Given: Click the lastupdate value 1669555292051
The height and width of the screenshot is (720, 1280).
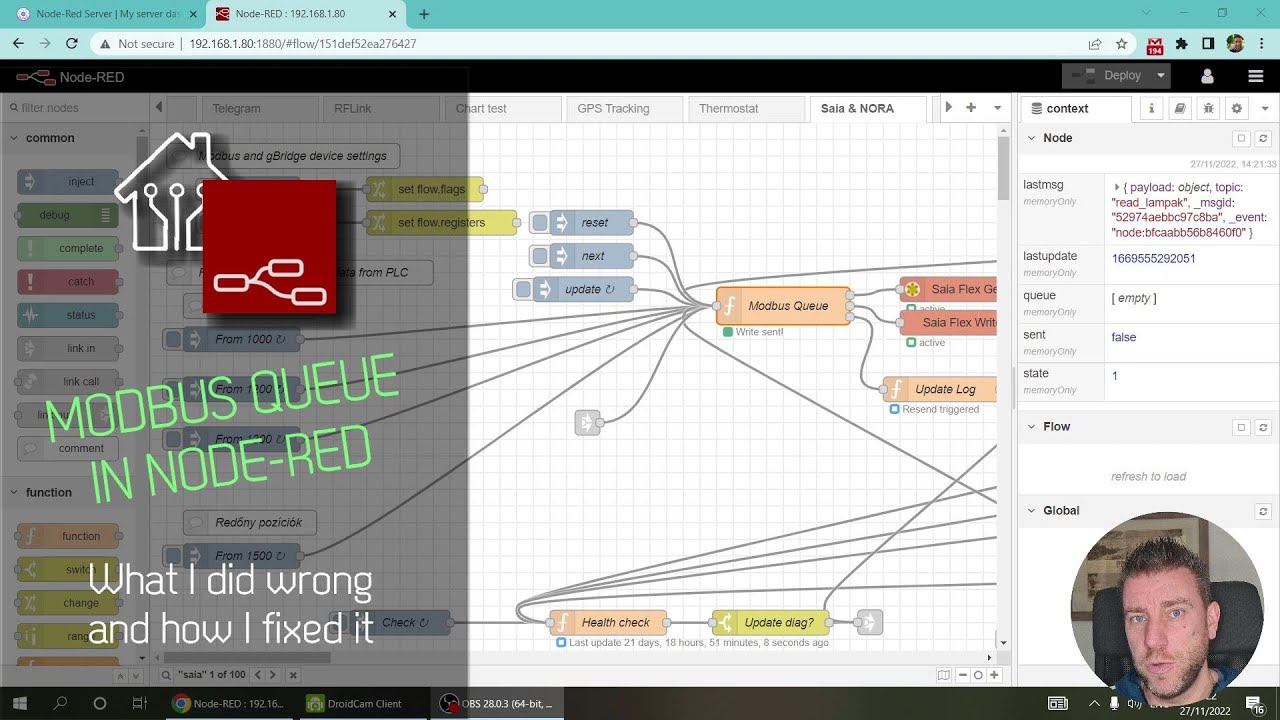Looking at the screenshot, I should click(x=1153, y=258).
